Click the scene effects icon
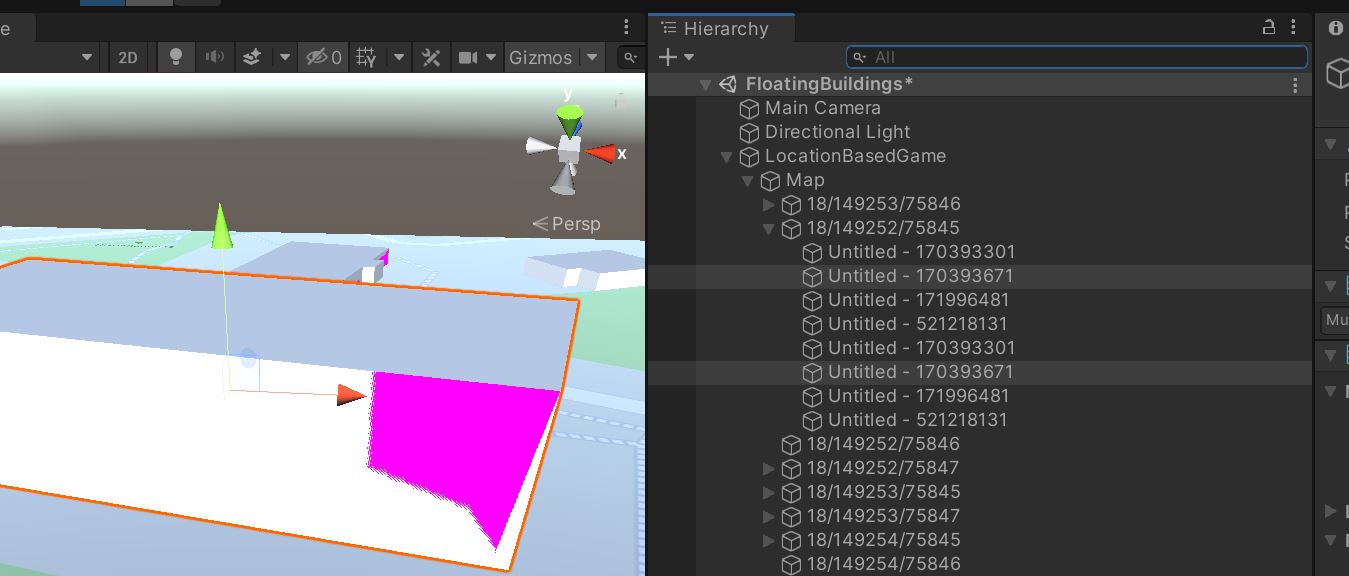1349x576 pixels. [251, 57]
